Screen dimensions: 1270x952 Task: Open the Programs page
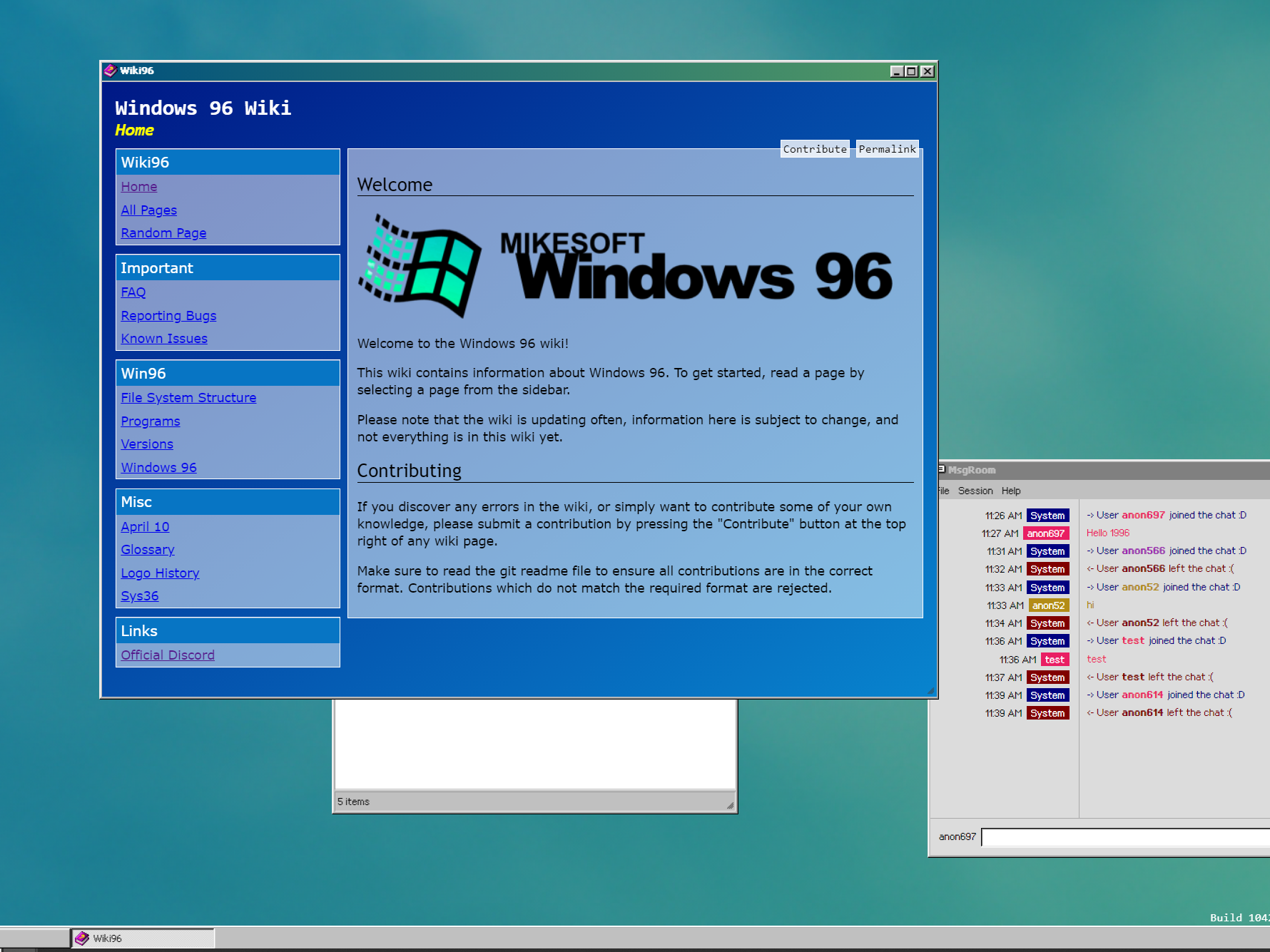click(151, 421)
